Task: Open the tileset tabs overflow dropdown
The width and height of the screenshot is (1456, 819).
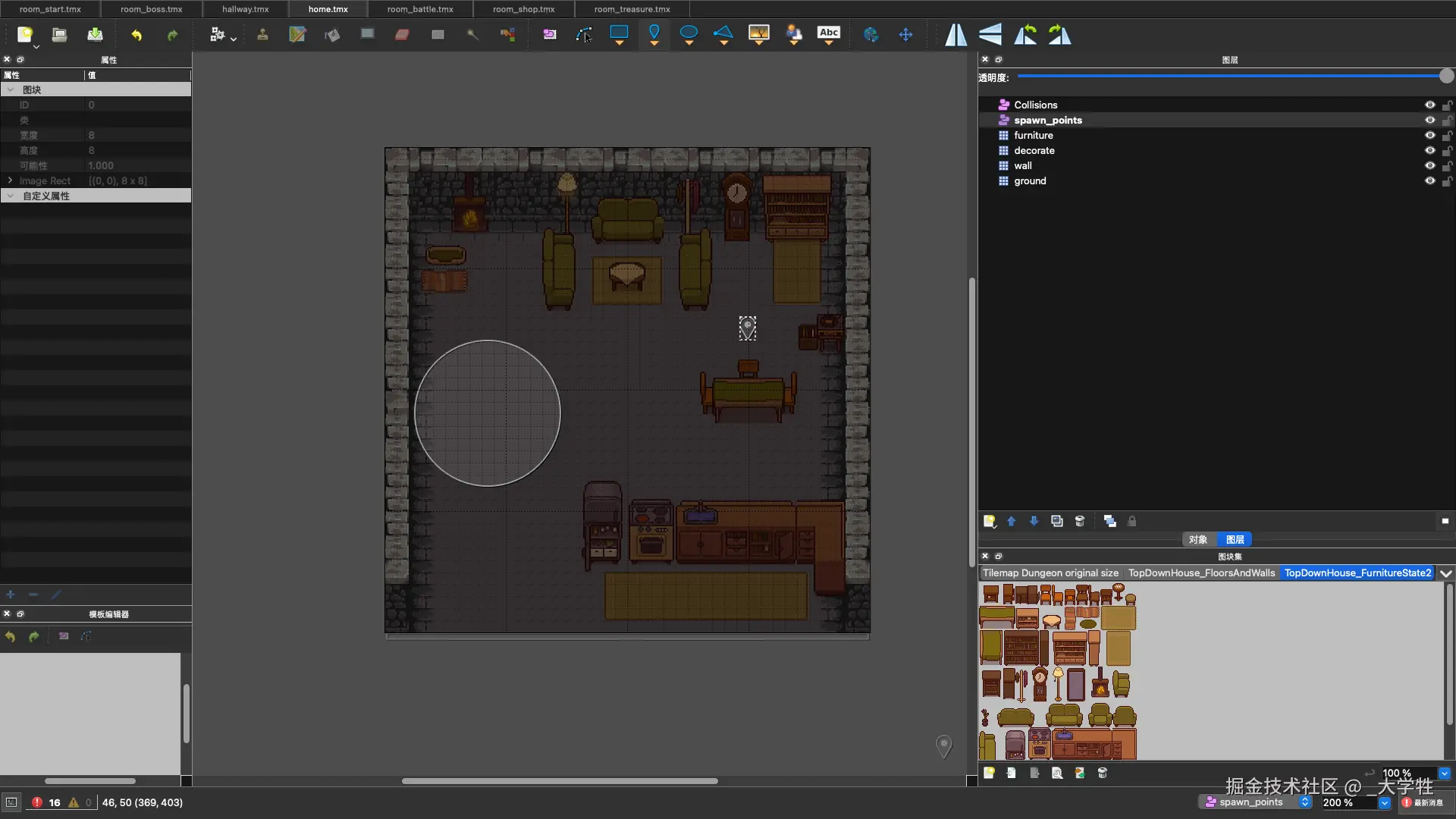Action: (x=1446, y=573)
